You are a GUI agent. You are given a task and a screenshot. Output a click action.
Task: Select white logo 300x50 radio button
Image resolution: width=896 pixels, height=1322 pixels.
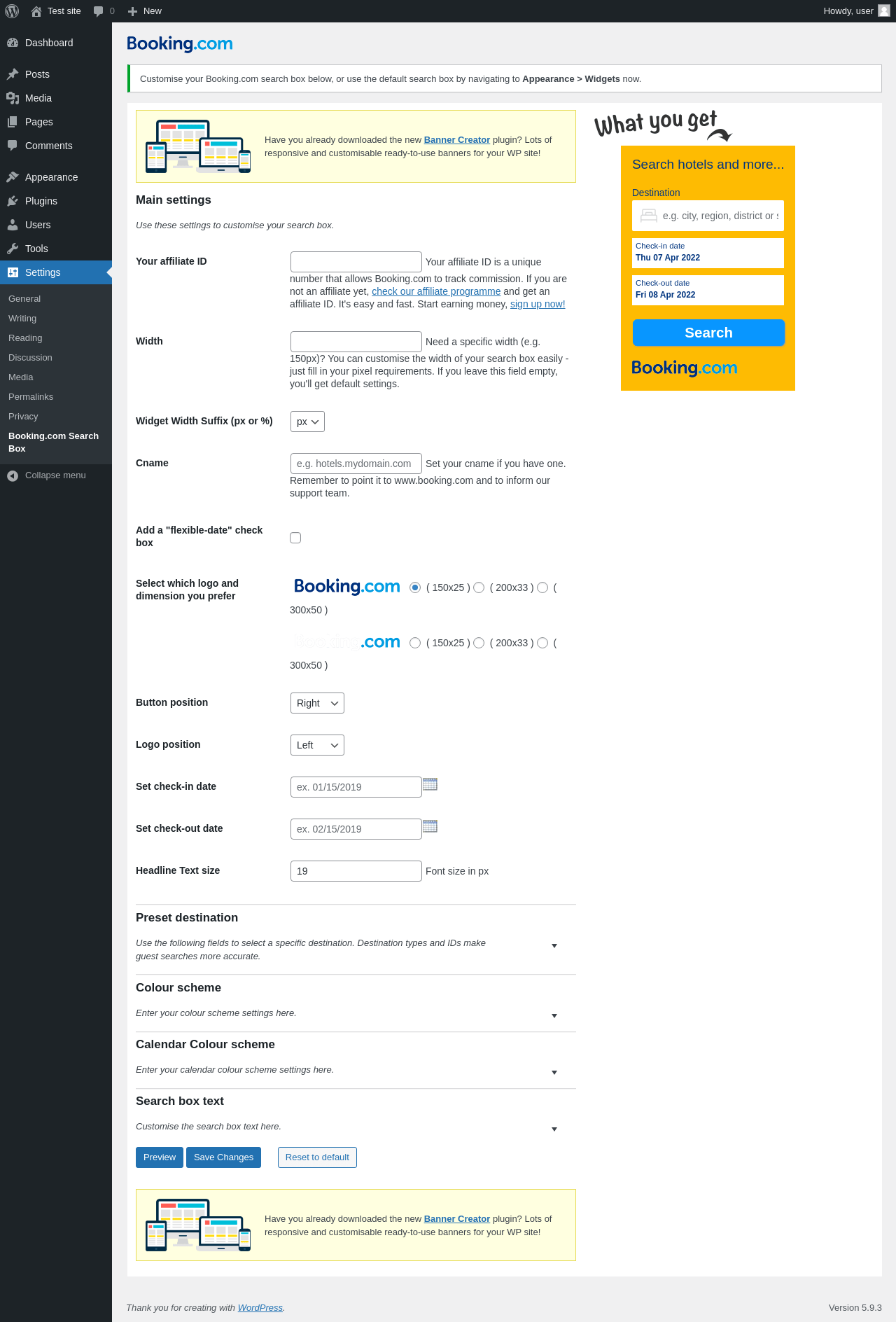pyautogui.click(x=542, y=643)
